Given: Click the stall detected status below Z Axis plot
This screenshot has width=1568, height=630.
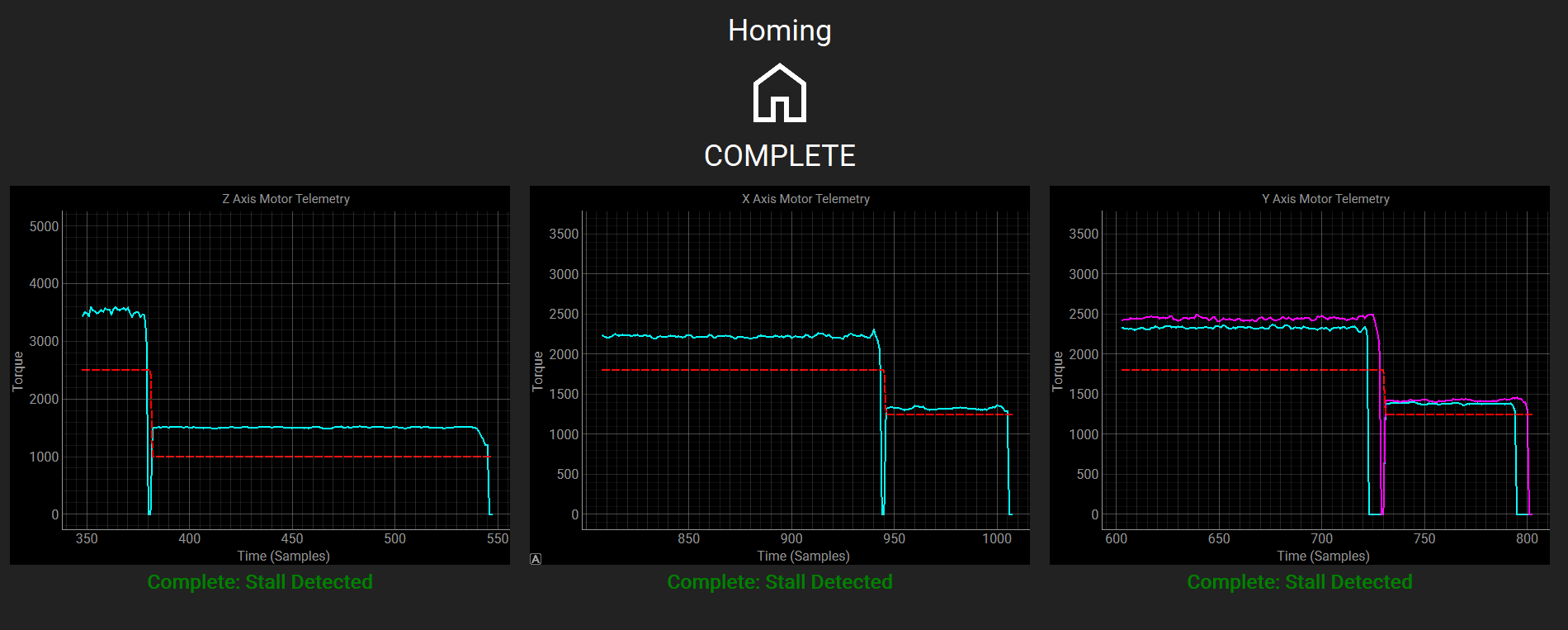Looking at the screenshot, I should pyautogui.click(x=260, y=582).
